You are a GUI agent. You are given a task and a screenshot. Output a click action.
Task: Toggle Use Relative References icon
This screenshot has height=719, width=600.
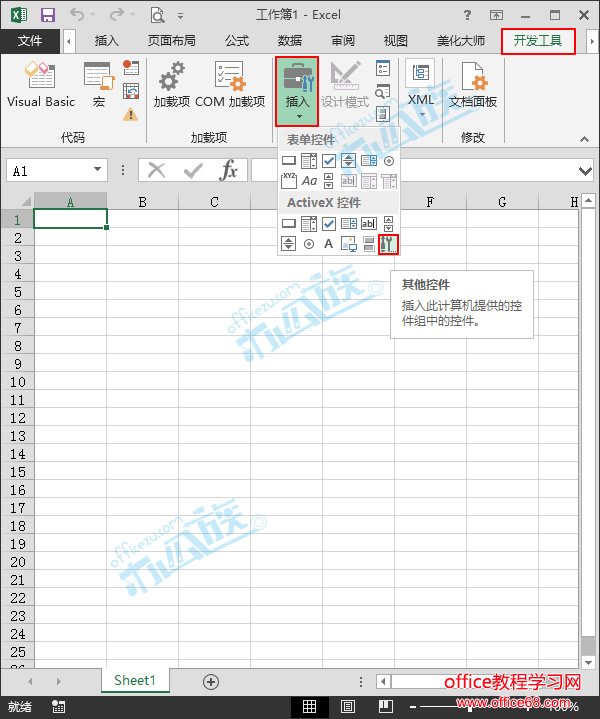click(x=131, y=91)
